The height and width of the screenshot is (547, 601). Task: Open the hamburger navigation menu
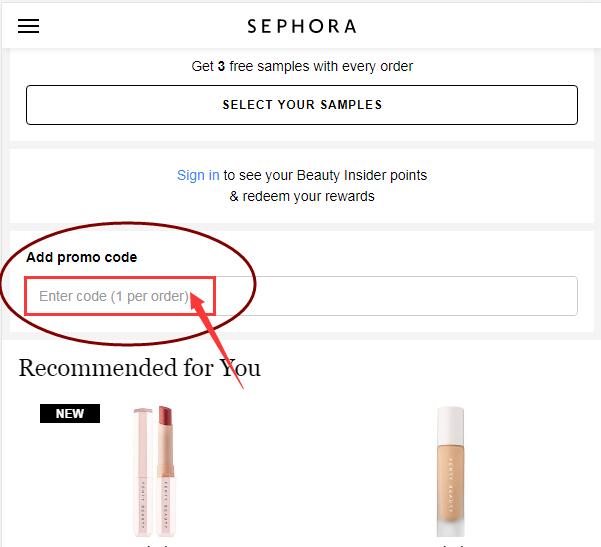(x=28, y=26)
